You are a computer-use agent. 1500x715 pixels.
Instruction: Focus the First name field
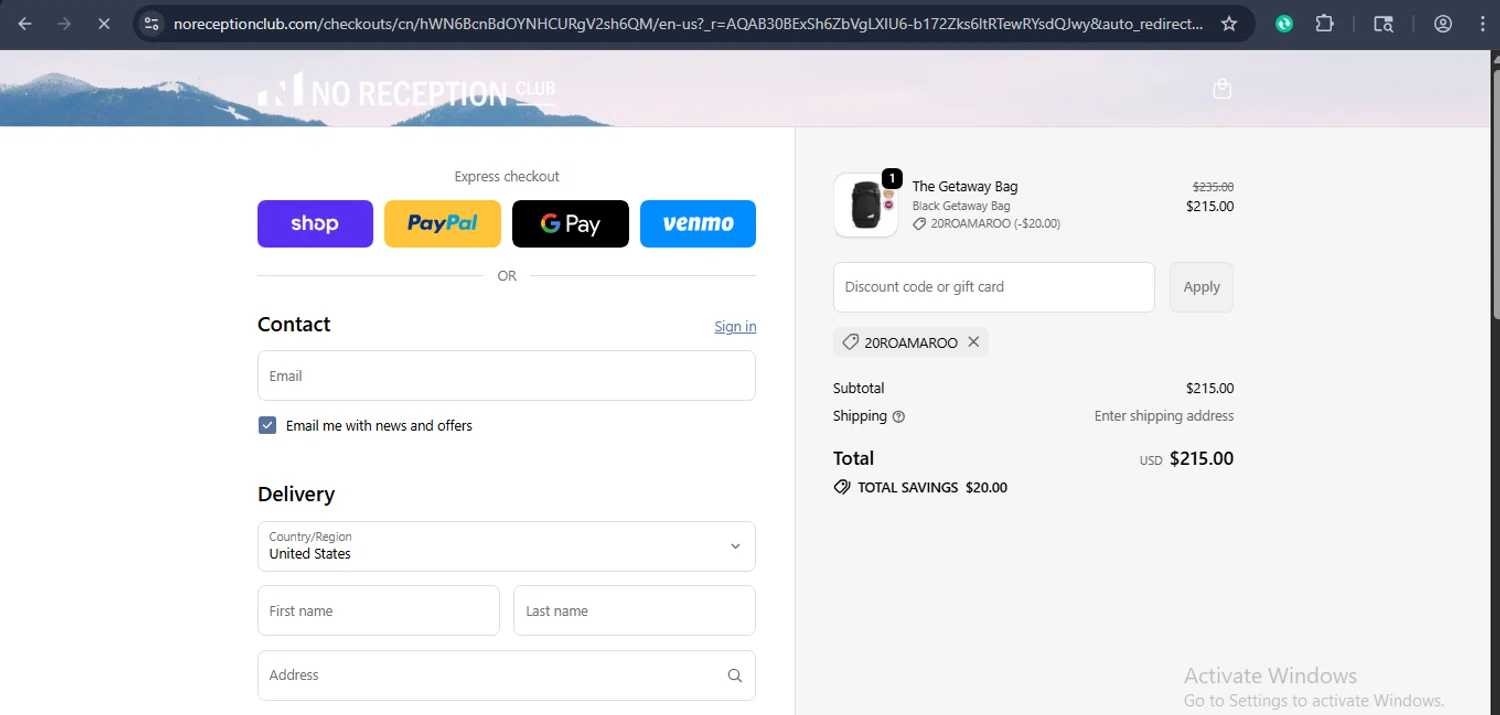coord(378,611)
